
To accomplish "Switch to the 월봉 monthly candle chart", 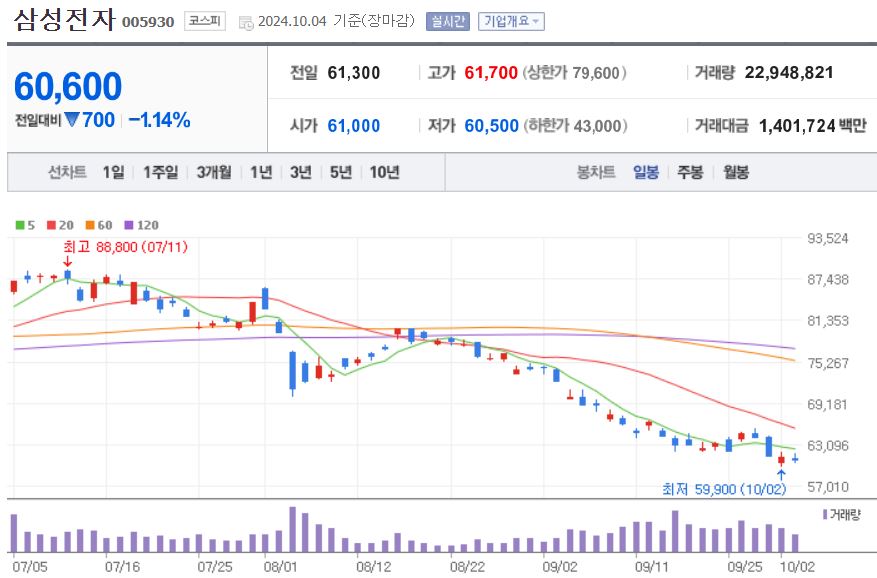I will [735, 172].
